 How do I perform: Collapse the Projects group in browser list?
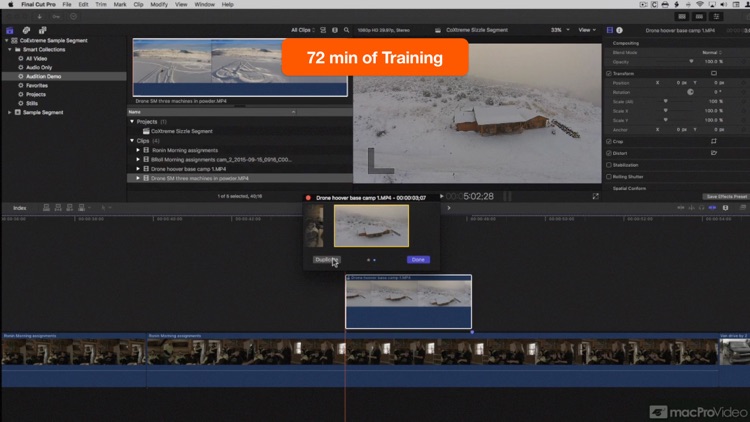pyautogui.click(x=132, y=122)
